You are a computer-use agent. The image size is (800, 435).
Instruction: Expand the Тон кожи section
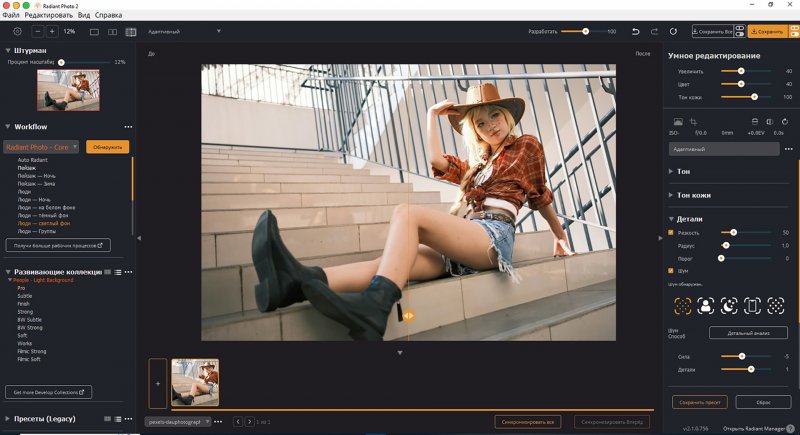pyautogui.click(x=671, y=195)
